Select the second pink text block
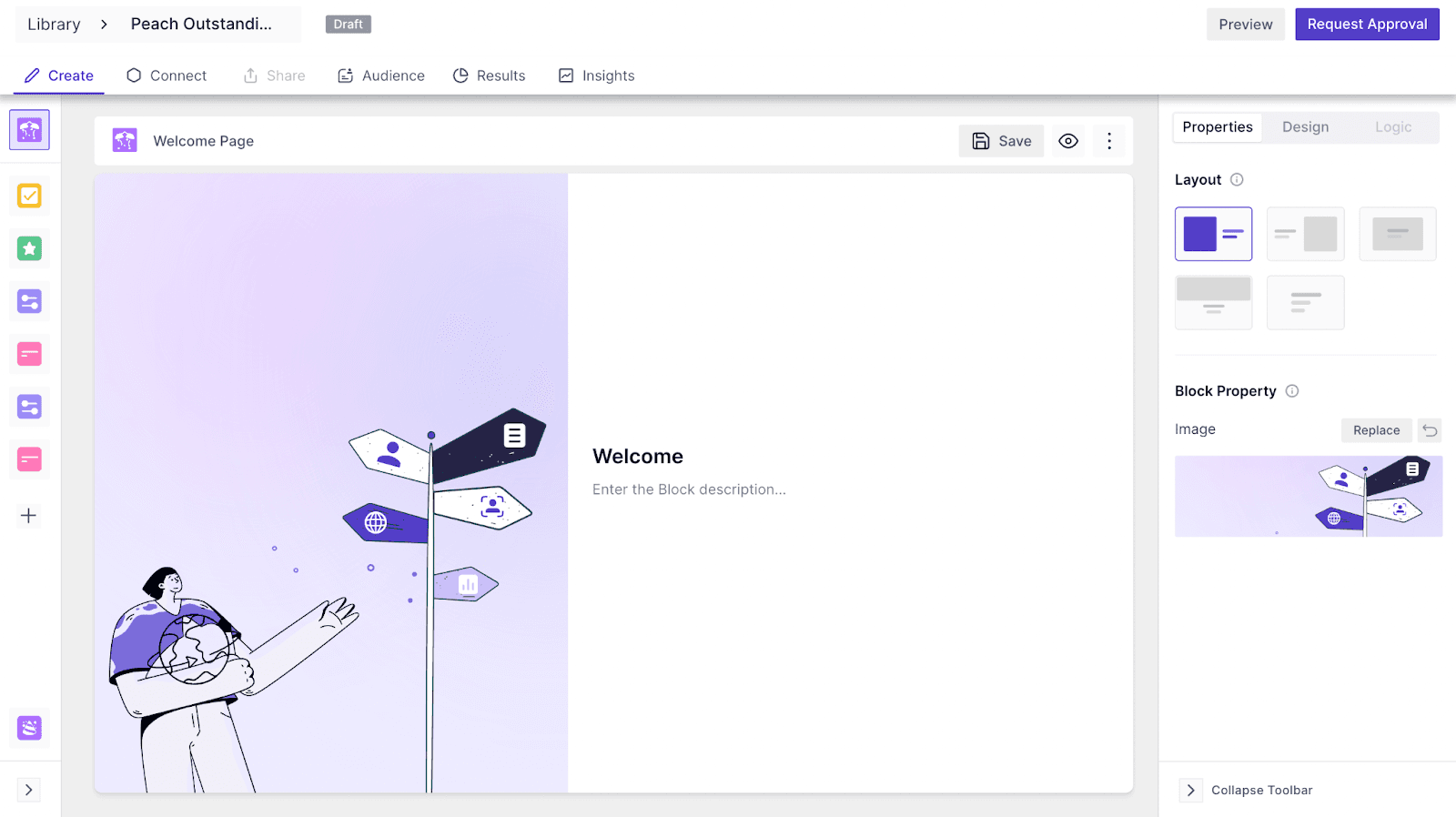 (x=29, y=459)
